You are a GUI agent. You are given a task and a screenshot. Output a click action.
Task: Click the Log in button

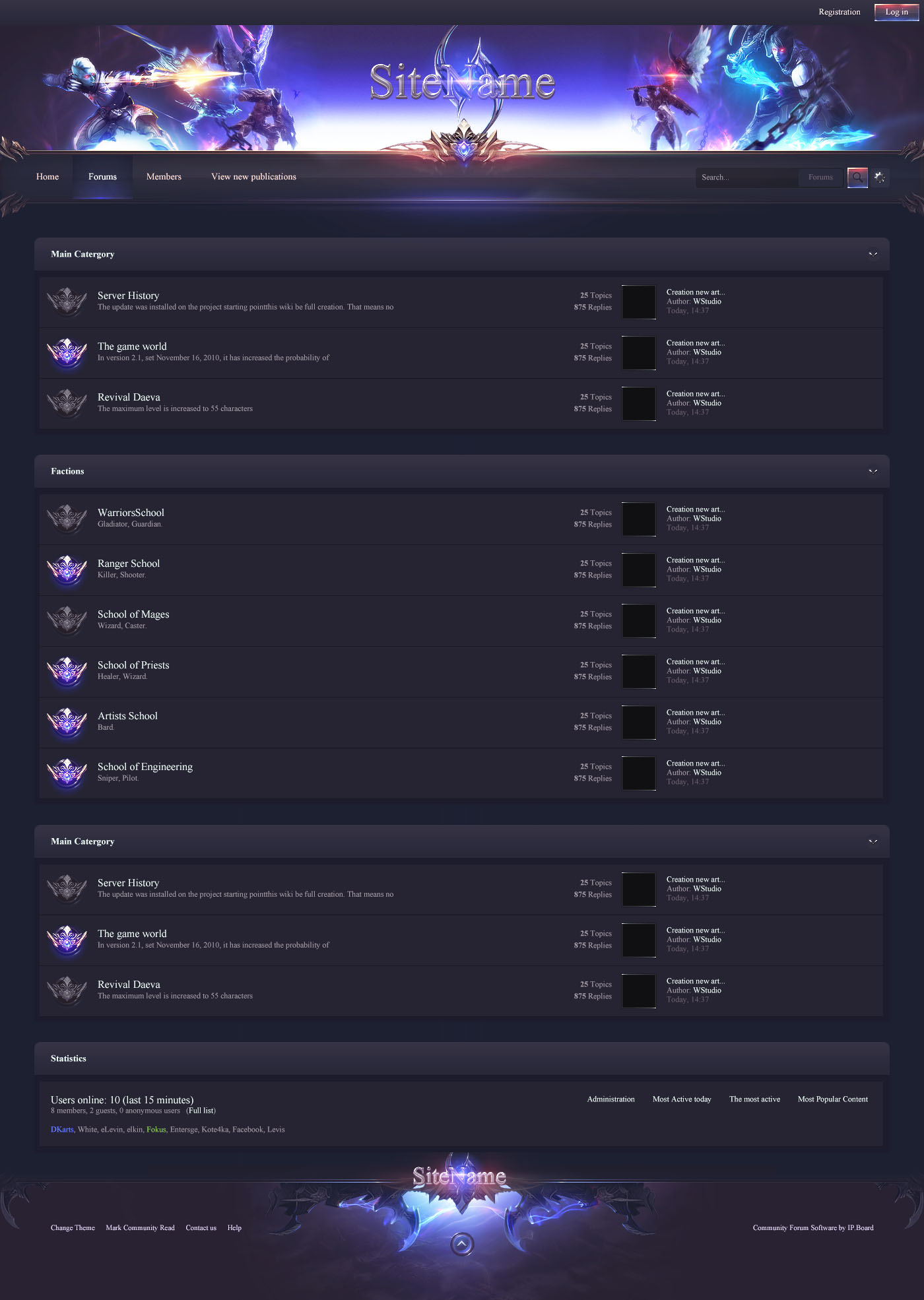click(896, 12)
